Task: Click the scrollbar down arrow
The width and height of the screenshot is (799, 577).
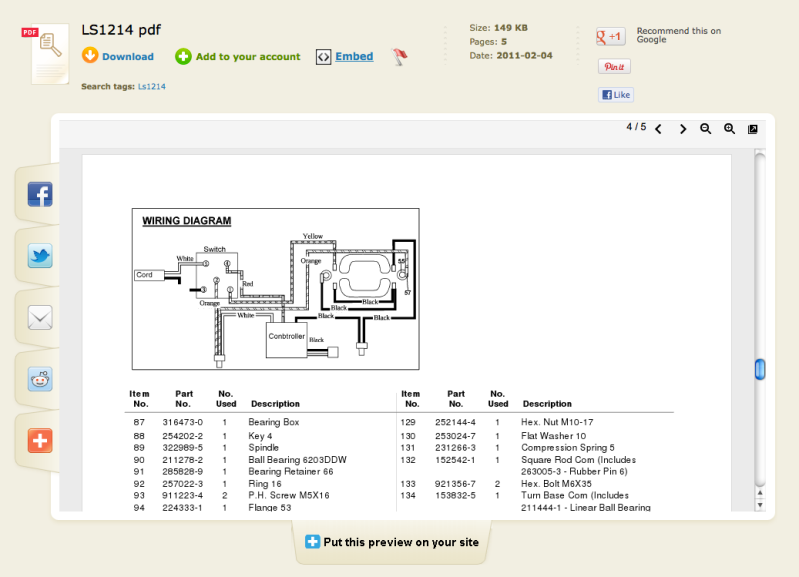Action: [x=760, y=505]
